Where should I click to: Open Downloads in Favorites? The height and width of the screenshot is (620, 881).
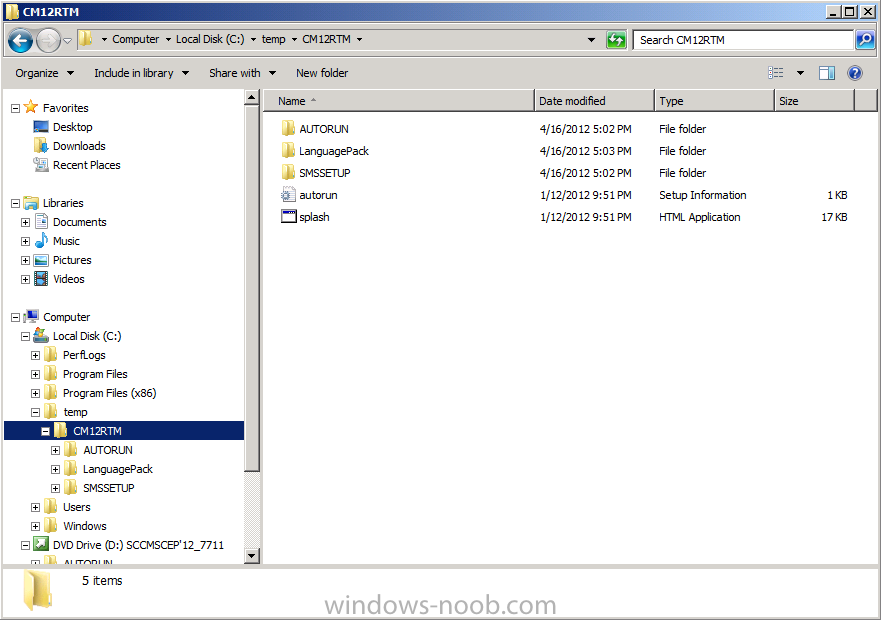(x=79, y=146)
